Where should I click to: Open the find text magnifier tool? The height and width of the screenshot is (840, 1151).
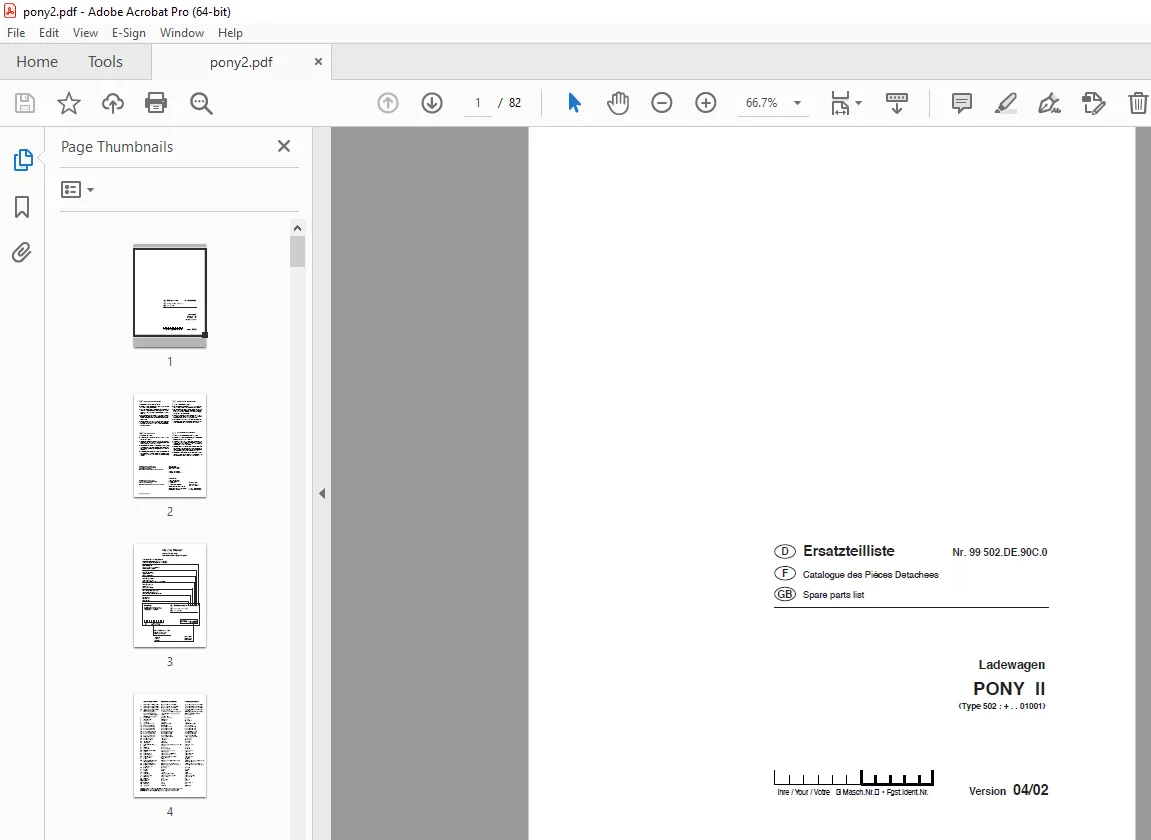tap(201, 103)
